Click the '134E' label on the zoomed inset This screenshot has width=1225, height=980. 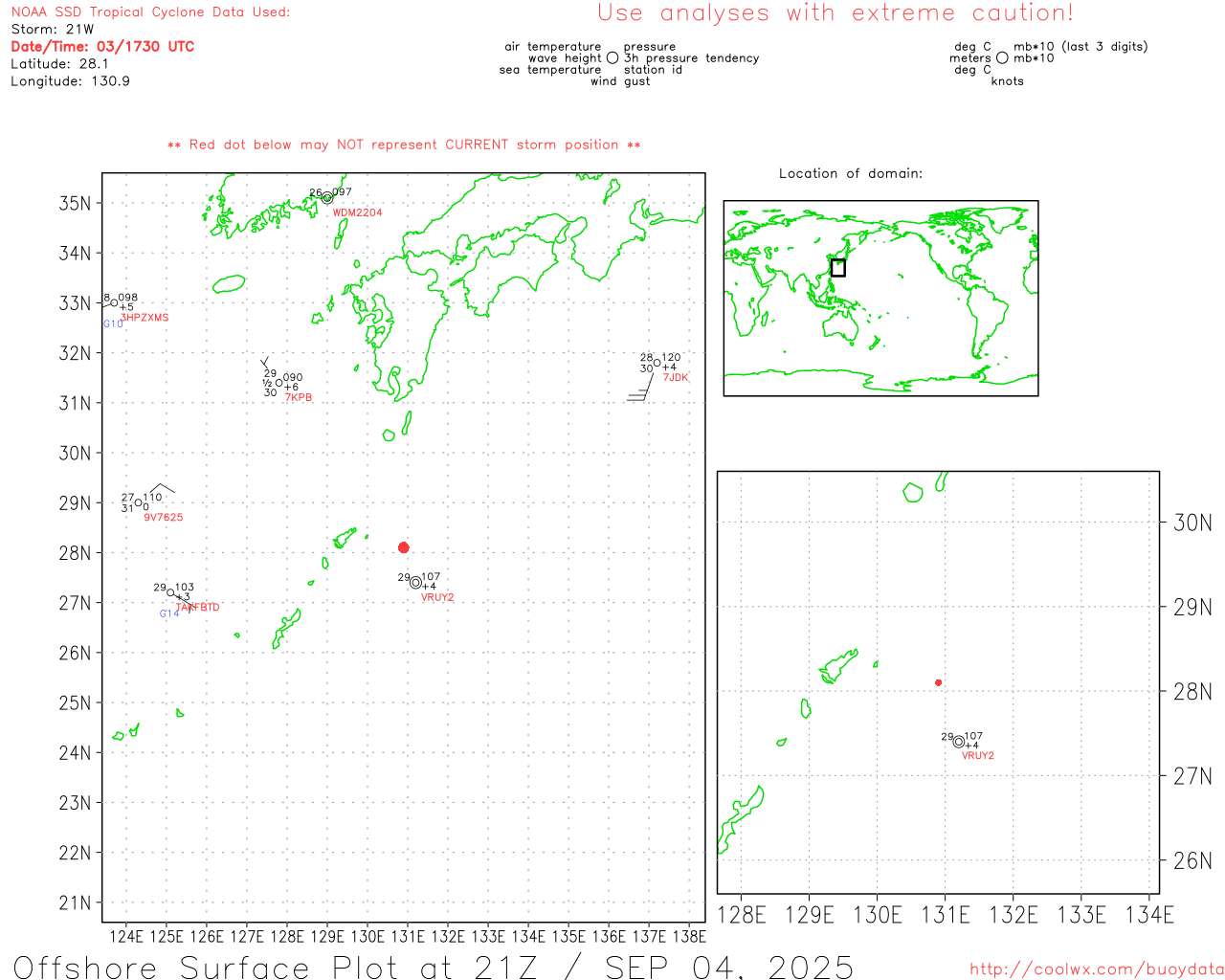pos(1149,915)
